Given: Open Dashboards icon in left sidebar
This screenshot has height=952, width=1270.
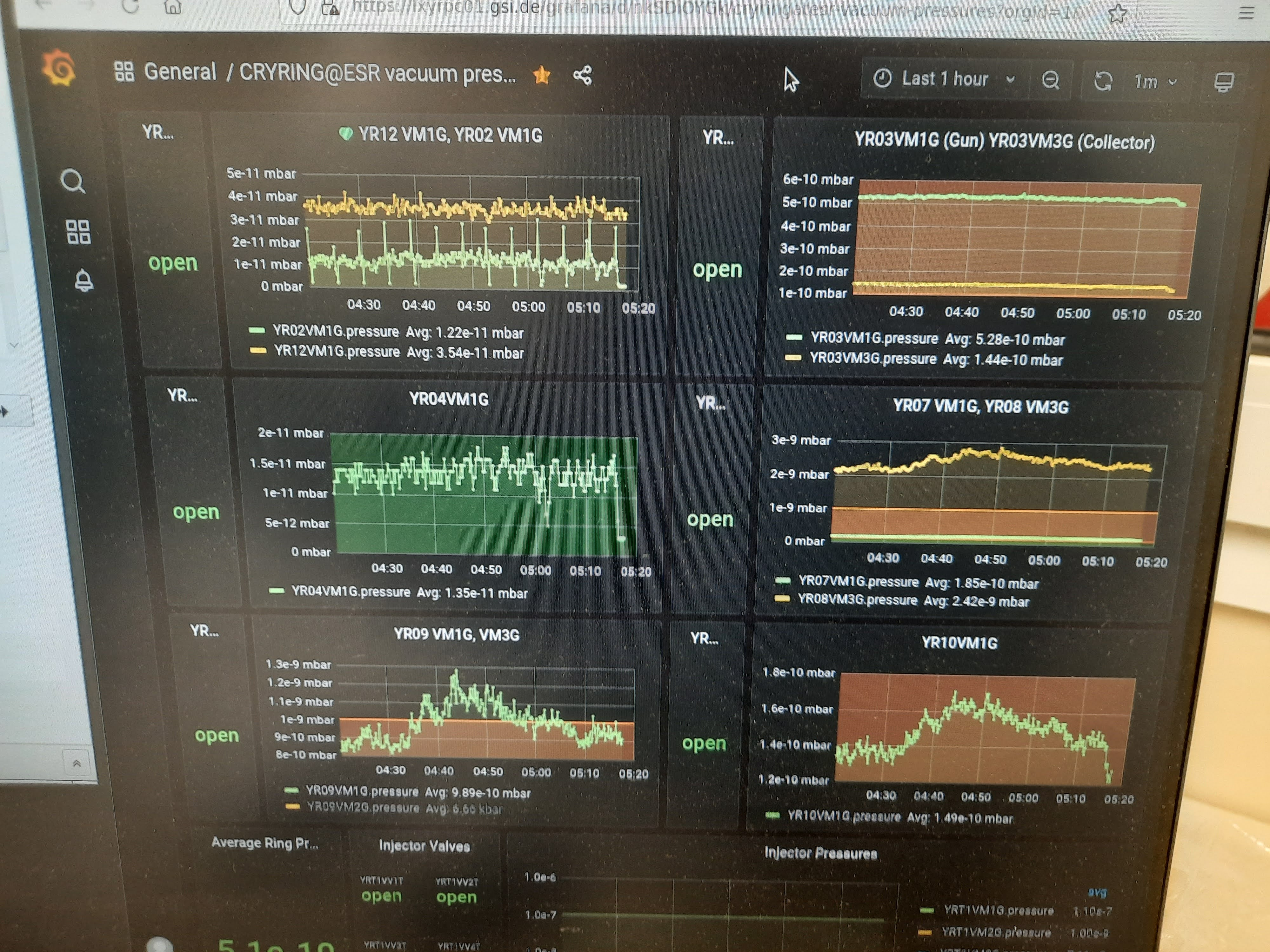Looking at the screenshot, I should pos(78,232).
